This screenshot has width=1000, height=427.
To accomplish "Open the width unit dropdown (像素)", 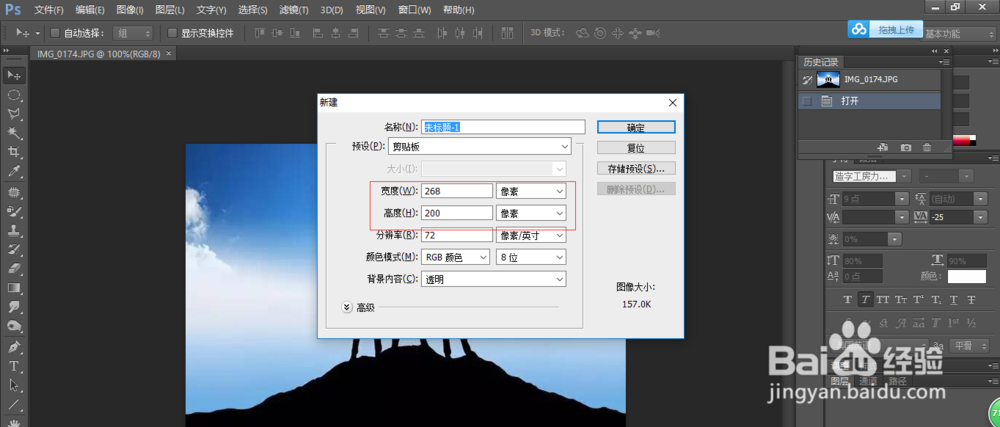I will click(x=531, y=191).
